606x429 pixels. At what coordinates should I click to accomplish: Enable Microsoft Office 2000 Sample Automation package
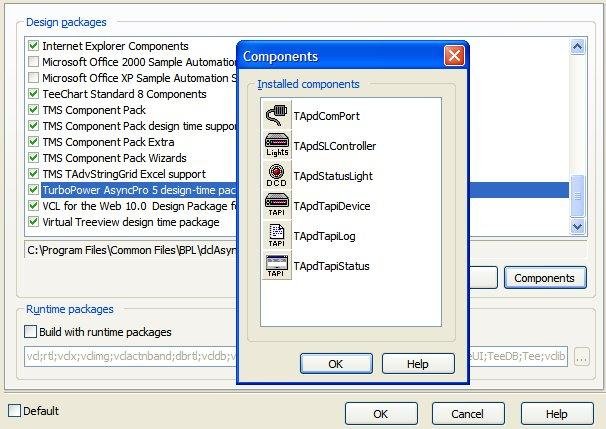click(x=34, y=61)
